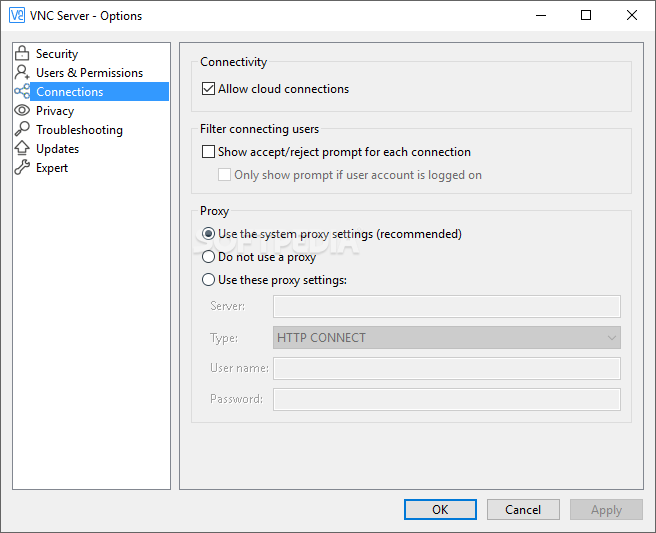Open Users & Permissions page
This screenshot has width=656, height=533.
(x=89, y=72)
